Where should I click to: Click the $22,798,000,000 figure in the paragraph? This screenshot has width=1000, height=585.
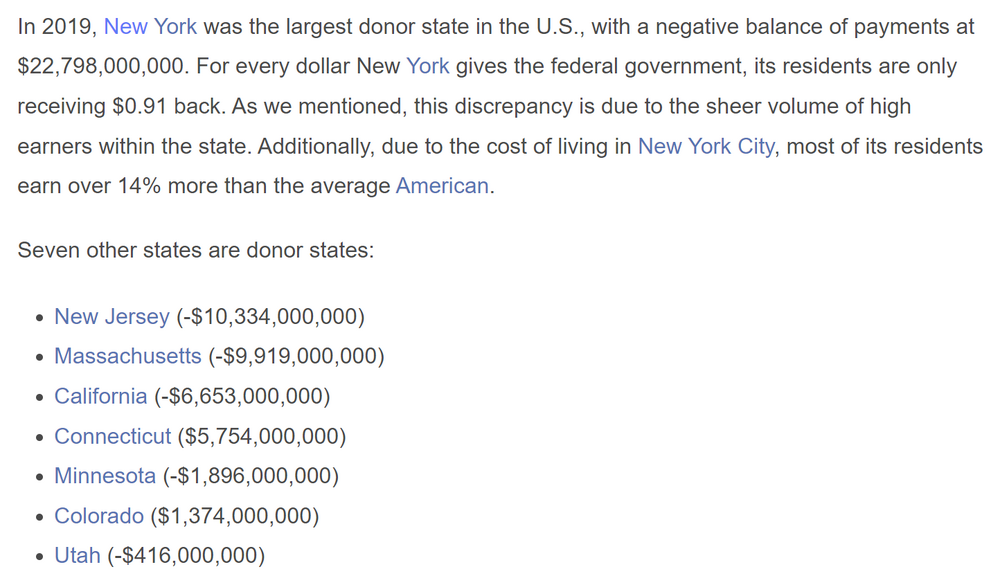point(100,67)
